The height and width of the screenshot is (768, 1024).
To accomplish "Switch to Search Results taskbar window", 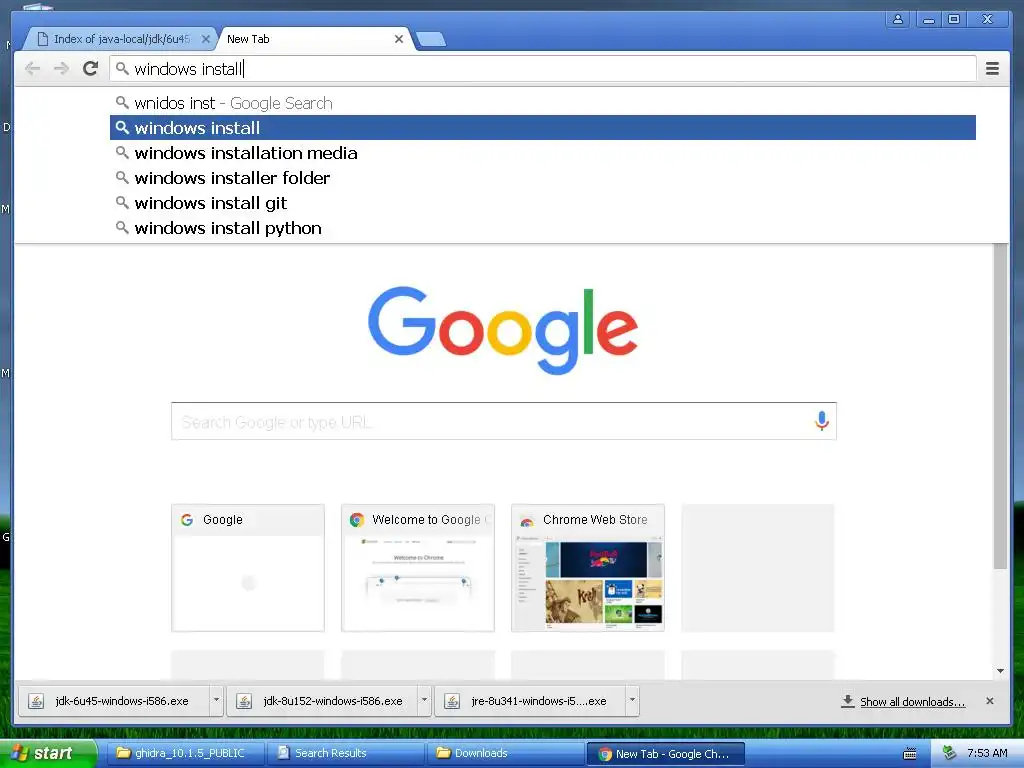I will [x=346, y=753].
